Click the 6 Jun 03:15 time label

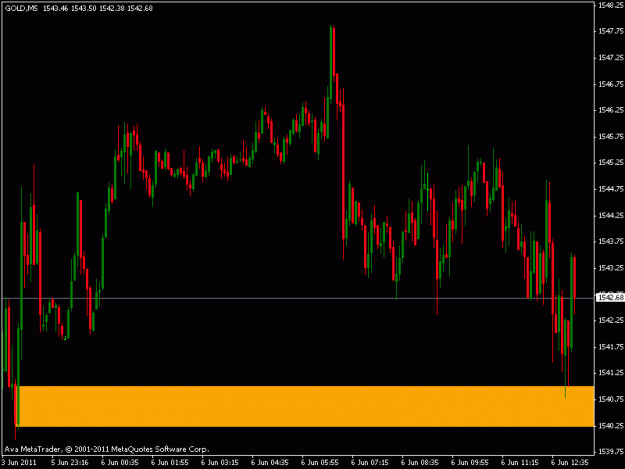tap(220, 463)
